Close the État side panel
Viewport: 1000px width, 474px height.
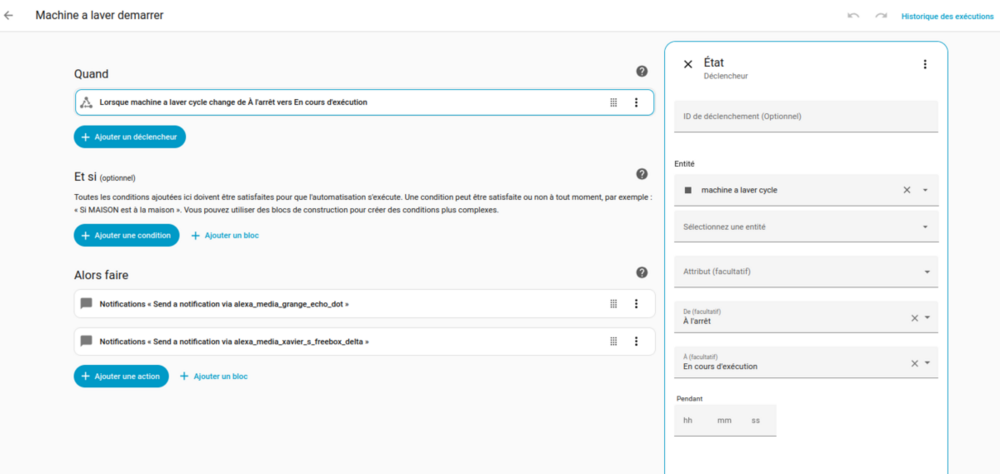688,64
